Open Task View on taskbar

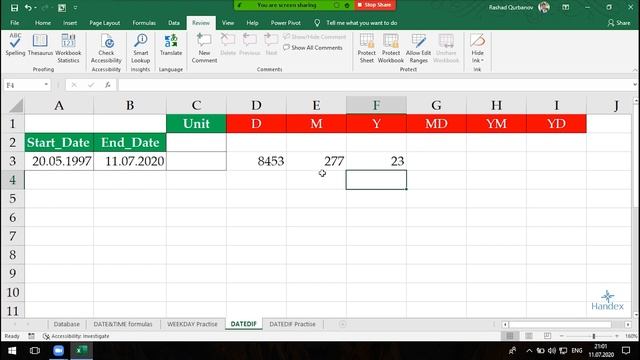coord(35,351)
